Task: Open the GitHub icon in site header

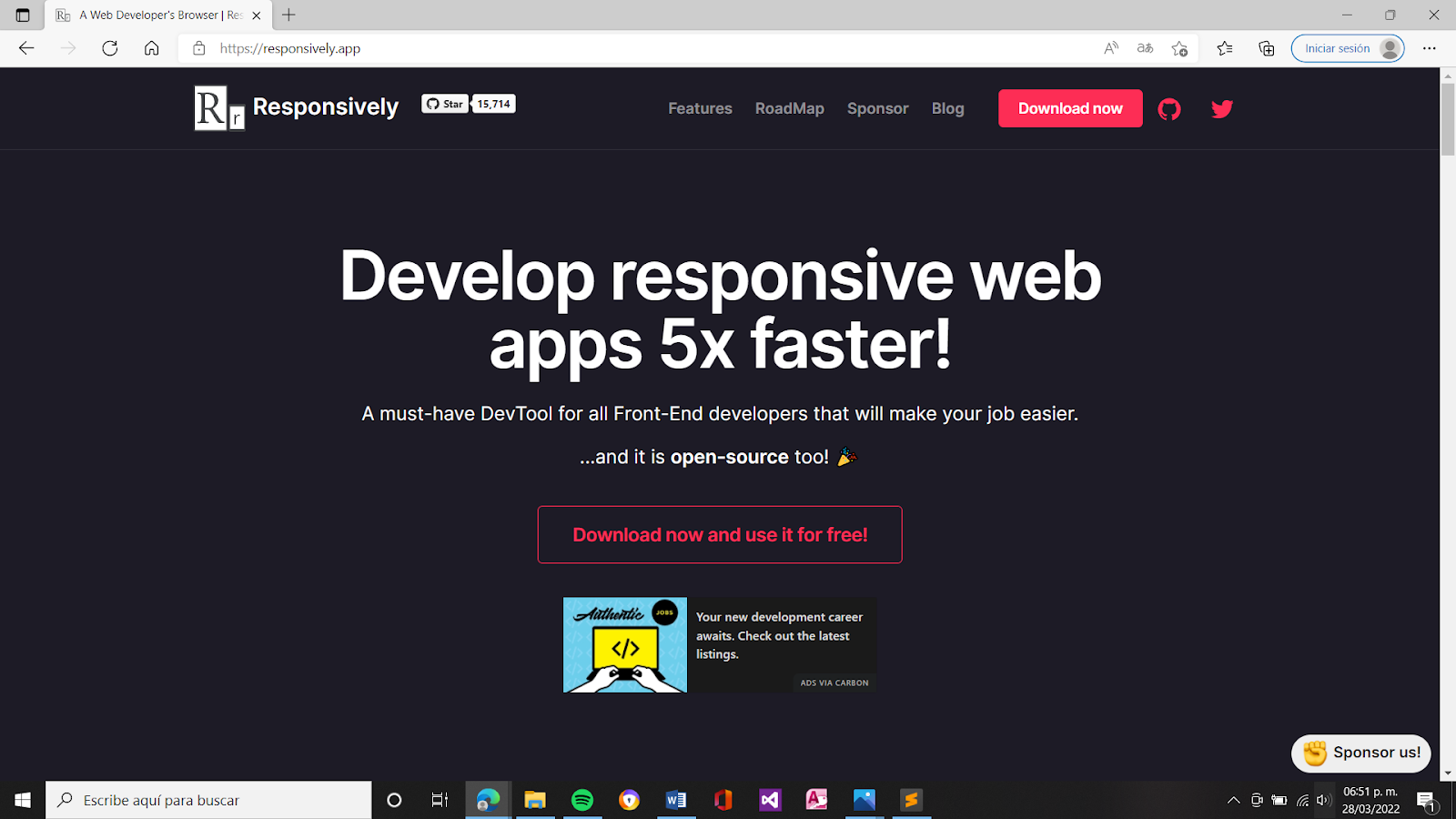Action: 1169,109
